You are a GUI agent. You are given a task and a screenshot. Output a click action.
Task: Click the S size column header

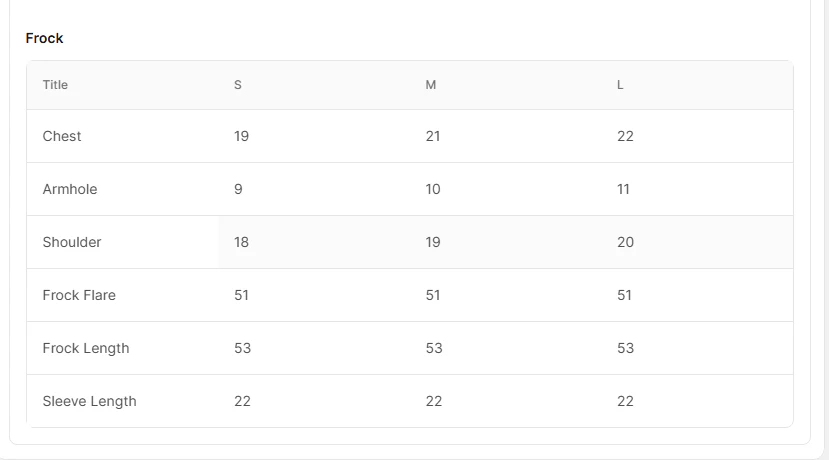238,85
